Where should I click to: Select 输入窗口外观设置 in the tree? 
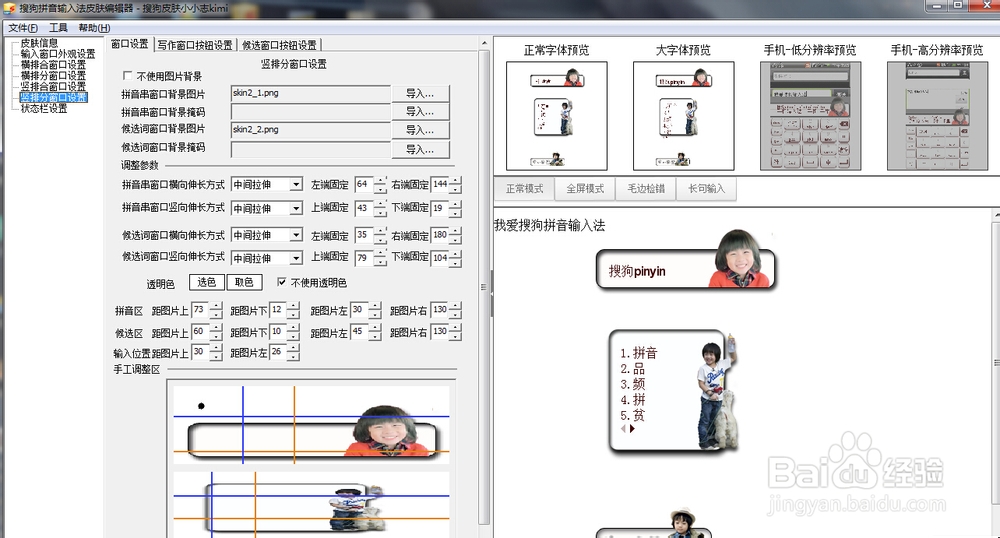coord(58,54)
